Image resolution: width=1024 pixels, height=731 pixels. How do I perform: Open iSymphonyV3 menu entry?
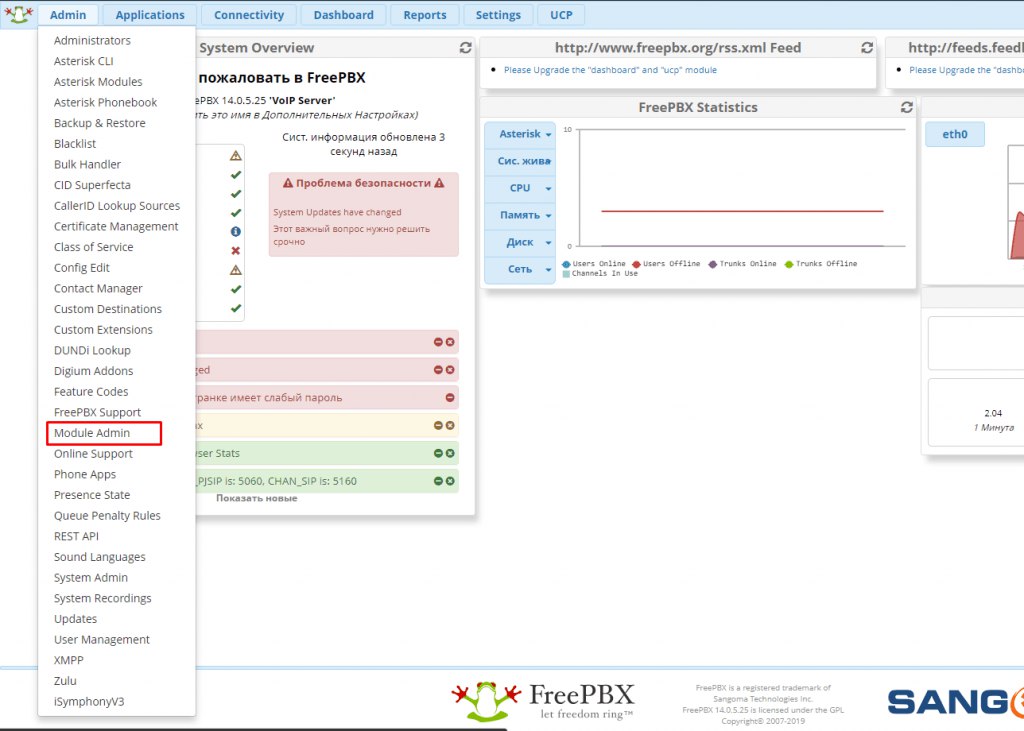[x=89, y=702]
